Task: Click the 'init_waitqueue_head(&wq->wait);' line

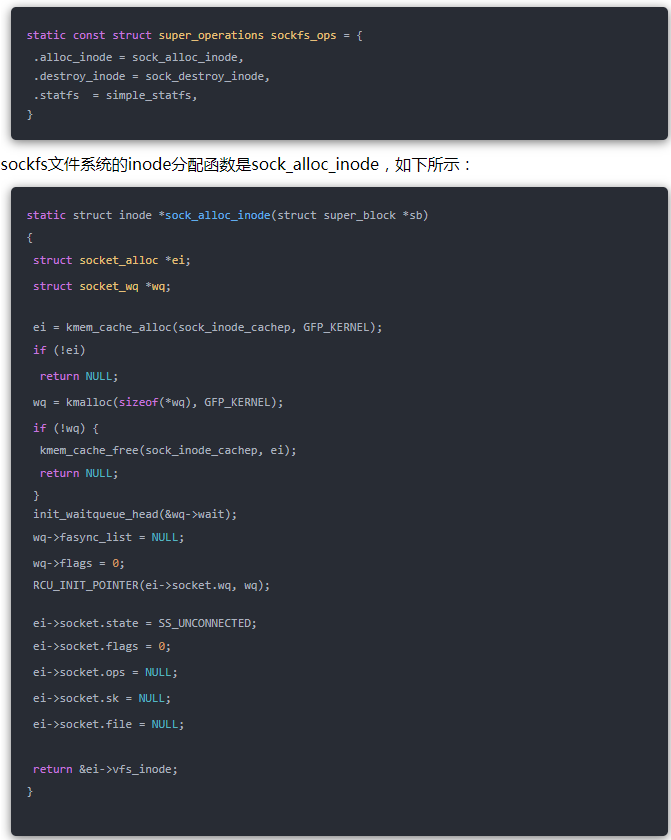Action: [135, 514]
